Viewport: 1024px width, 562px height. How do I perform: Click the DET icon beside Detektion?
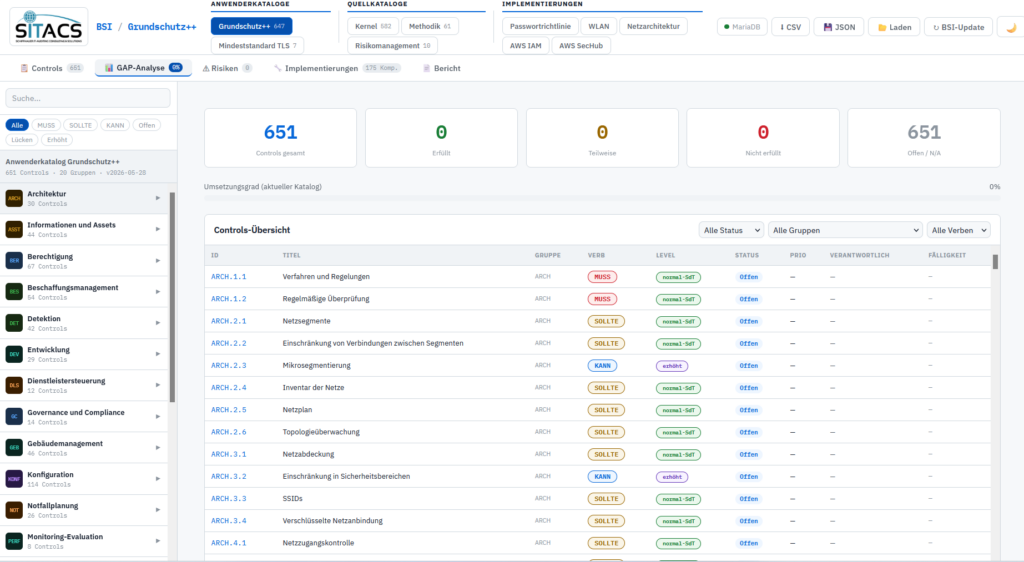(14, 322)
